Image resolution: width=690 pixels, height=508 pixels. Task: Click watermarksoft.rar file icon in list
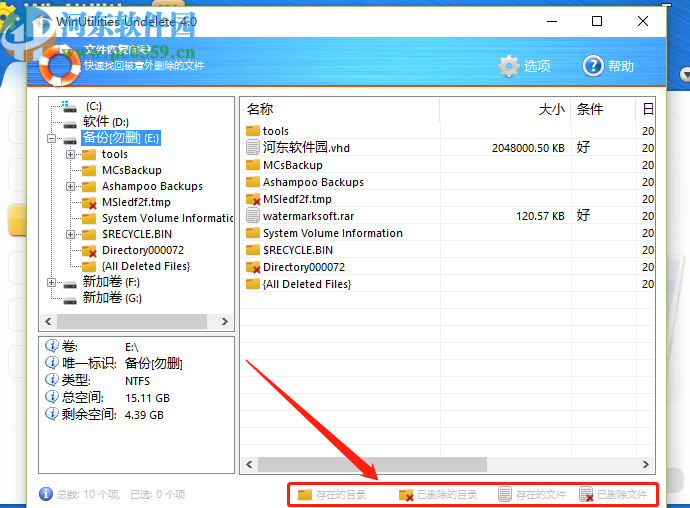click(253, 216)
